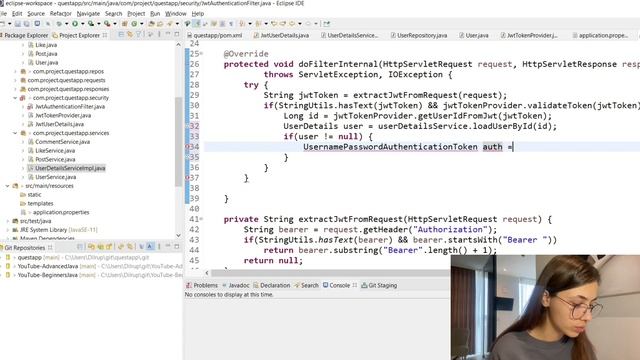Image resolution: width=640 pixels, height=360 pixels.
Task: Open the Navigate menu
Action: [88, 13]
